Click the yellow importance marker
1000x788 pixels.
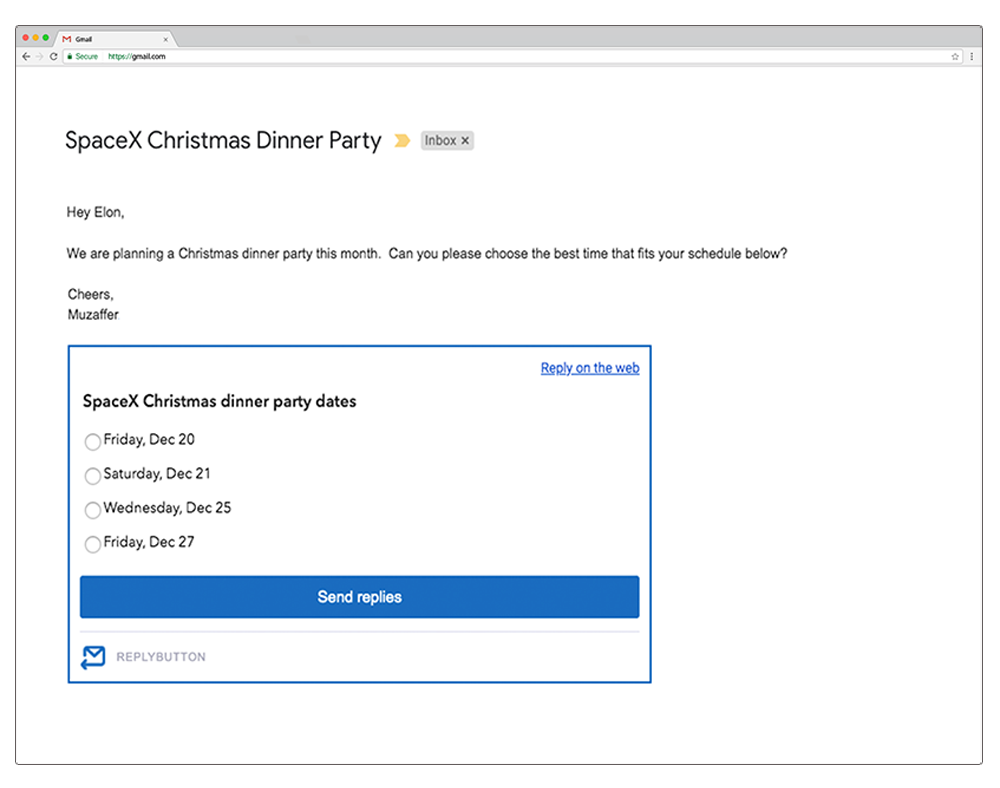[x=402, y=140]
